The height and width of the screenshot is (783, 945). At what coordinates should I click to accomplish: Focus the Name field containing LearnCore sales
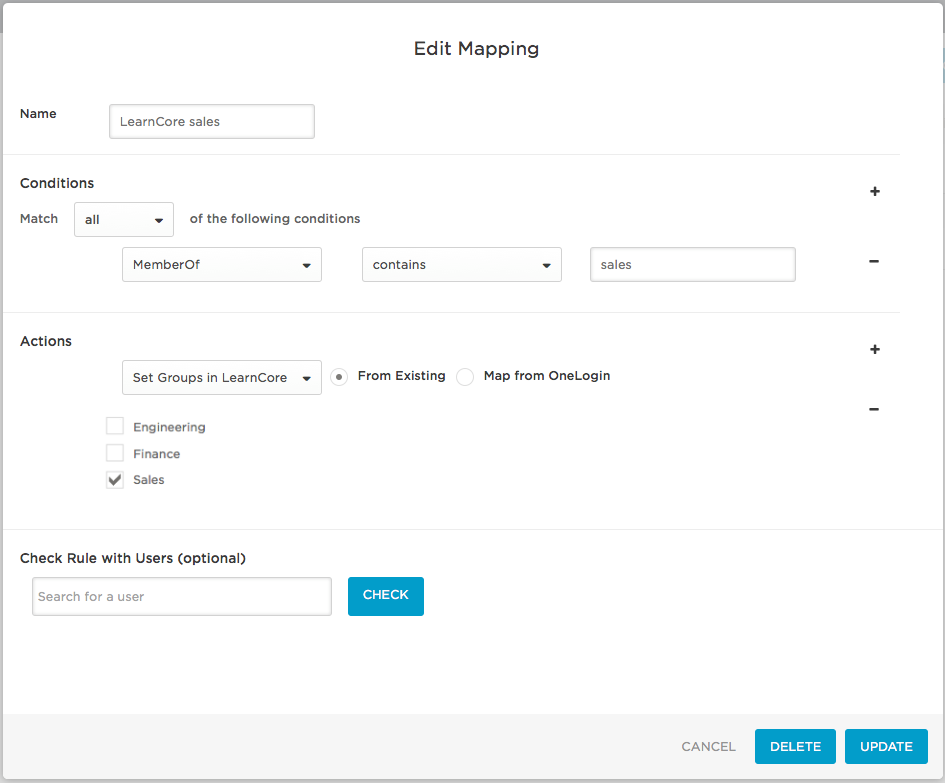click(x=211, y=122)
